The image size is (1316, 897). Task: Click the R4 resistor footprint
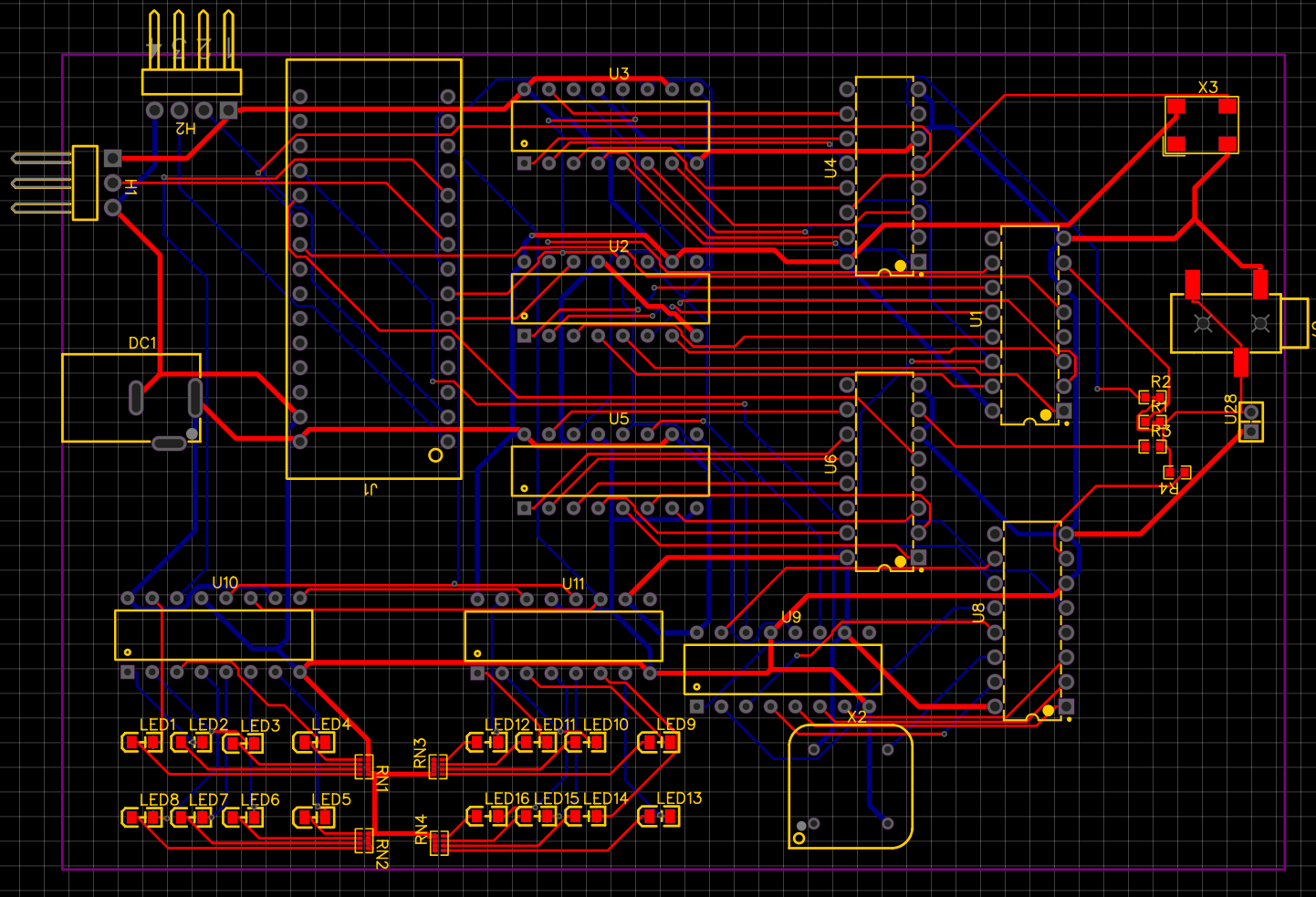pos(1176,473)
